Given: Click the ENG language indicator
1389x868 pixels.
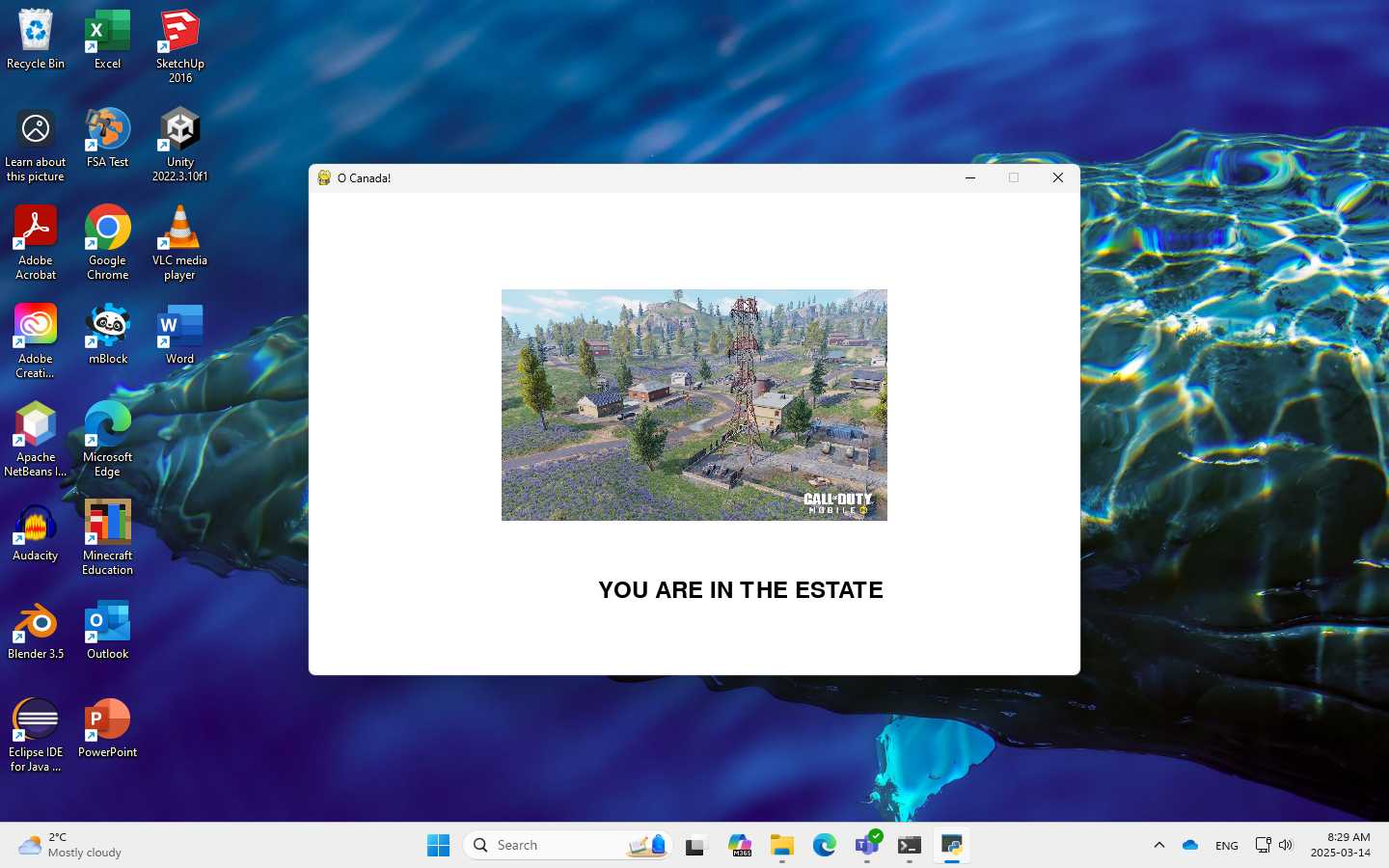Looking at the screenshot, I should coord(1227,845).
